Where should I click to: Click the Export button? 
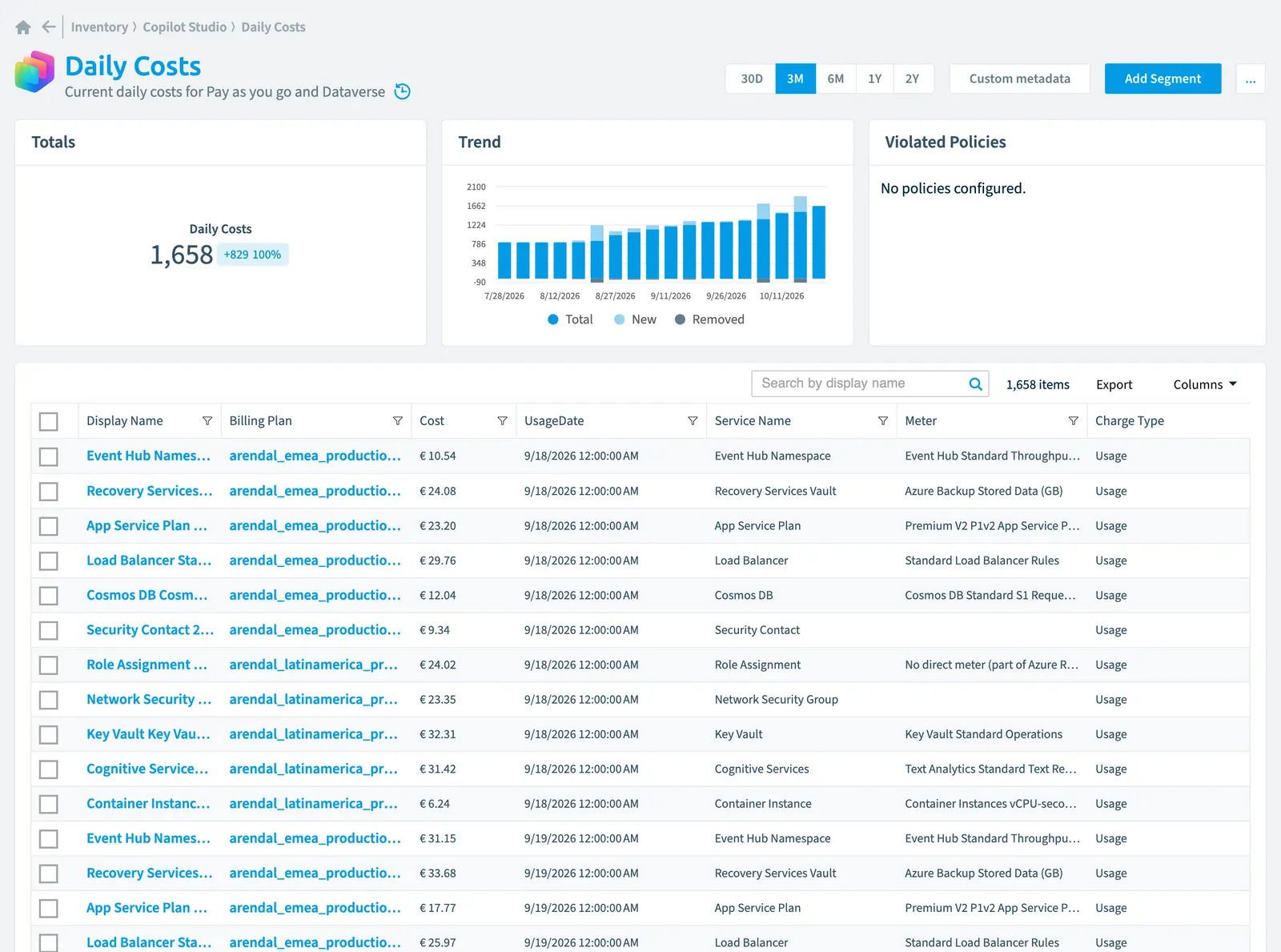(1114, 384)
